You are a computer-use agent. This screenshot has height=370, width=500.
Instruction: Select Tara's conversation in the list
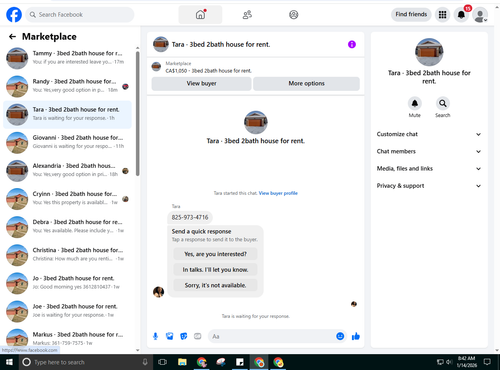(67, 114)
